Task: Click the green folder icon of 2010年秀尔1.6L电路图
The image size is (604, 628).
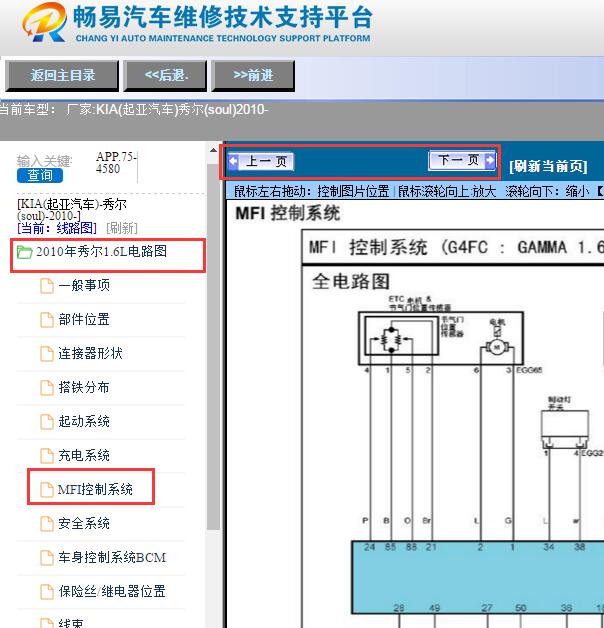Action: point(24,252)
